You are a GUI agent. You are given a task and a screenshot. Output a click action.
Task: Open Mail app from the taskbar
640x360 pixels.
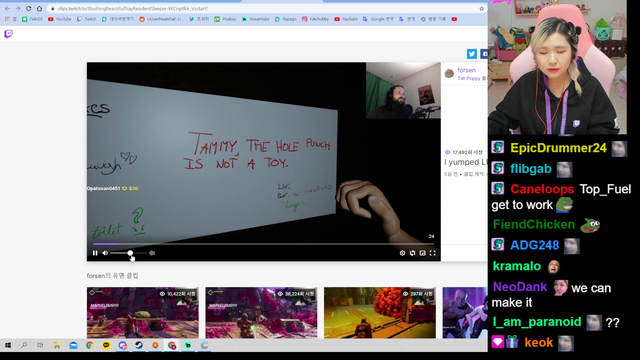click(73, 345)
